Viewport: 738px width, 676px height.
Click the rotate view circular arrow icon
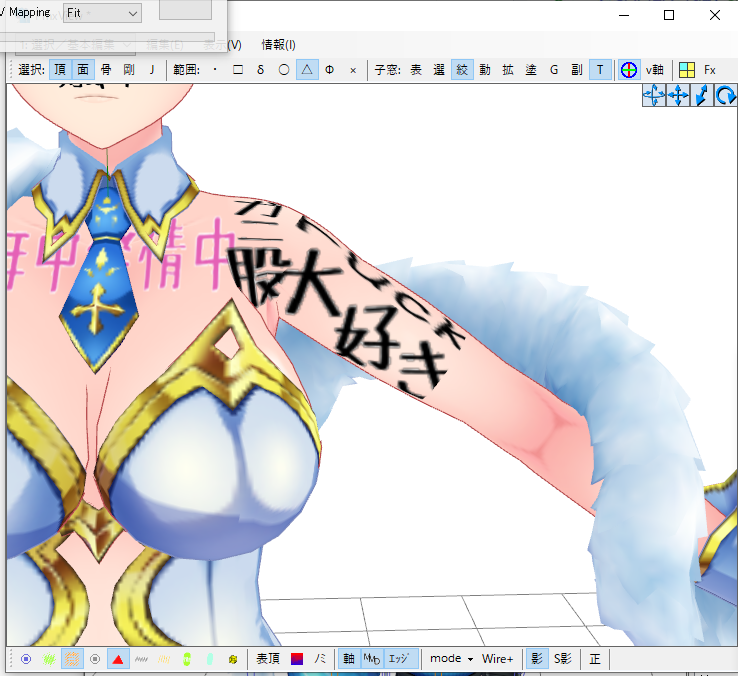pos(725,96)
